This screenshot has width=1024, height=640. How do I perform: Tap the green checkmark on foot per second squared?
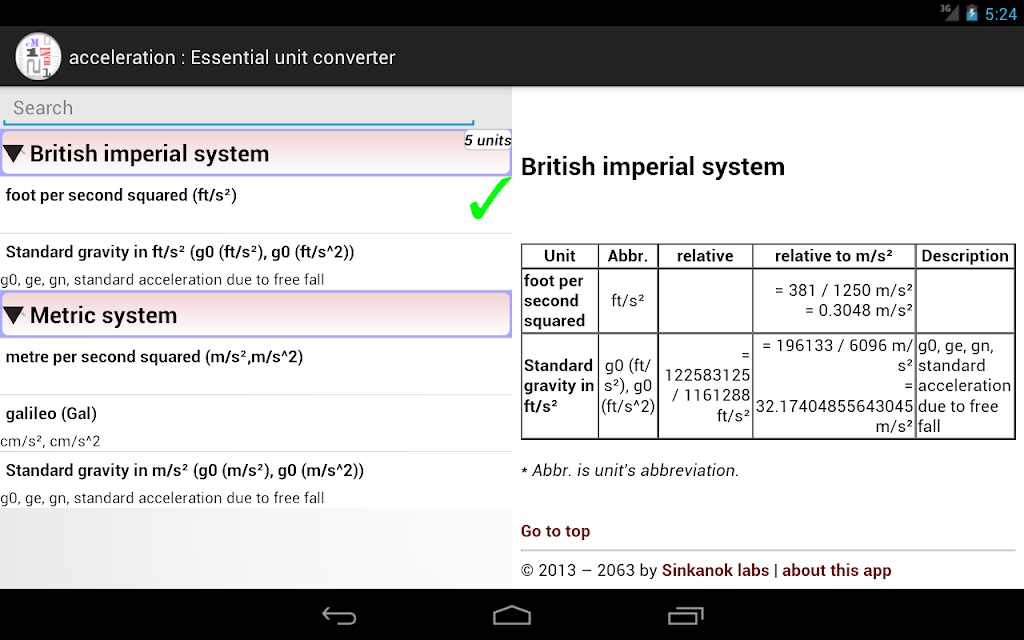point(490,199)
